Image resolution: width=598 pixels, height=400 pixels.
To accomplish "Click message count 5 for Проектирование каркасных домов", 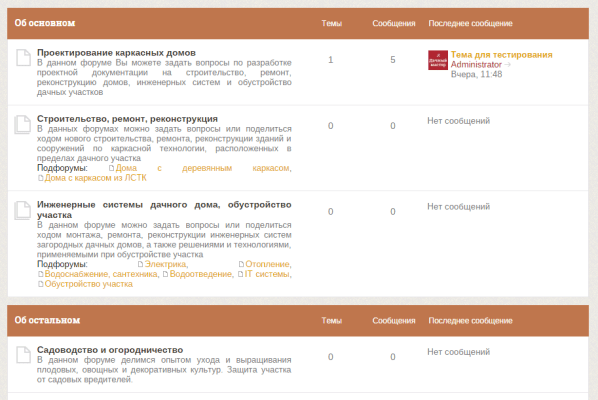I will click(x=393, y=59).
